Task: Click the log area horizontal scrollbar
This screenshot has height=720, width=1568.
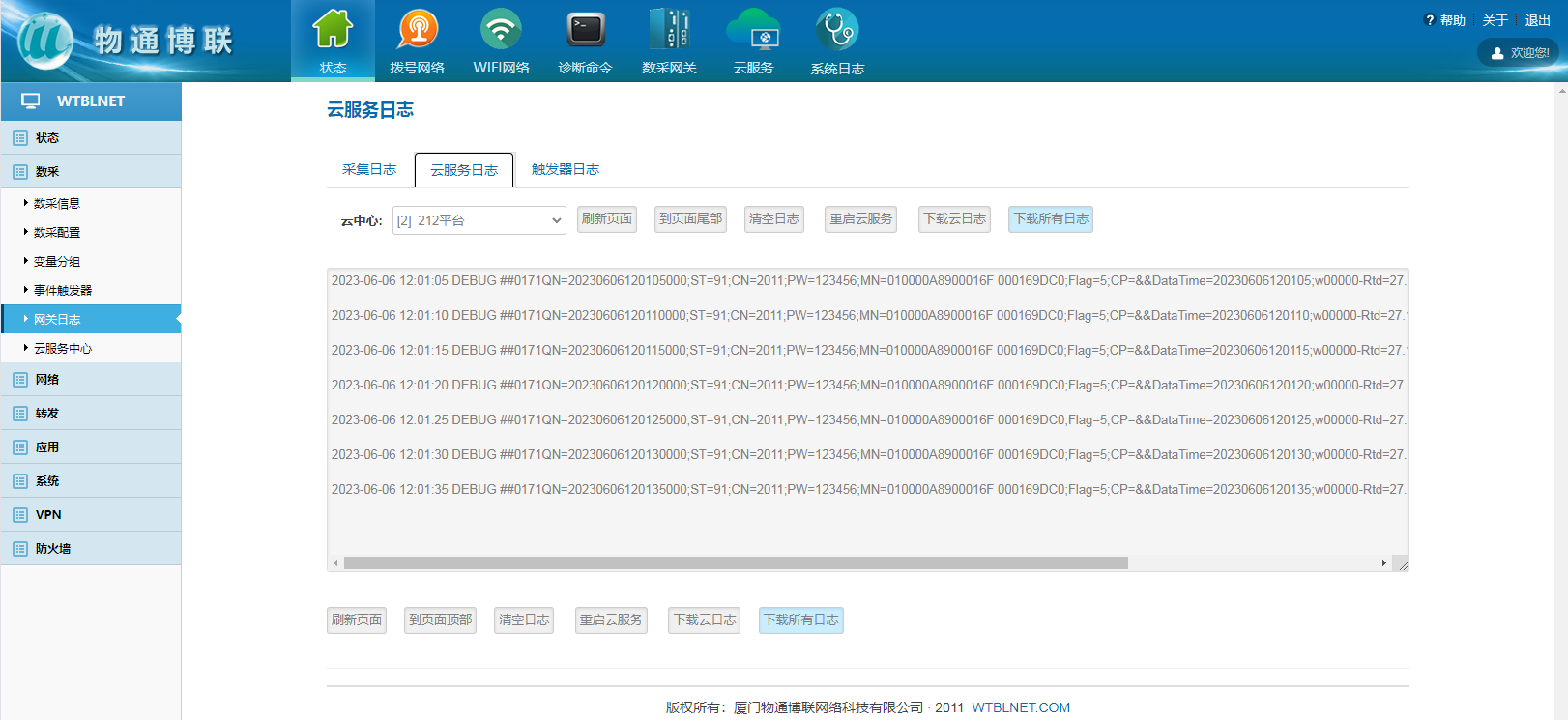Action: click(735, 563)
